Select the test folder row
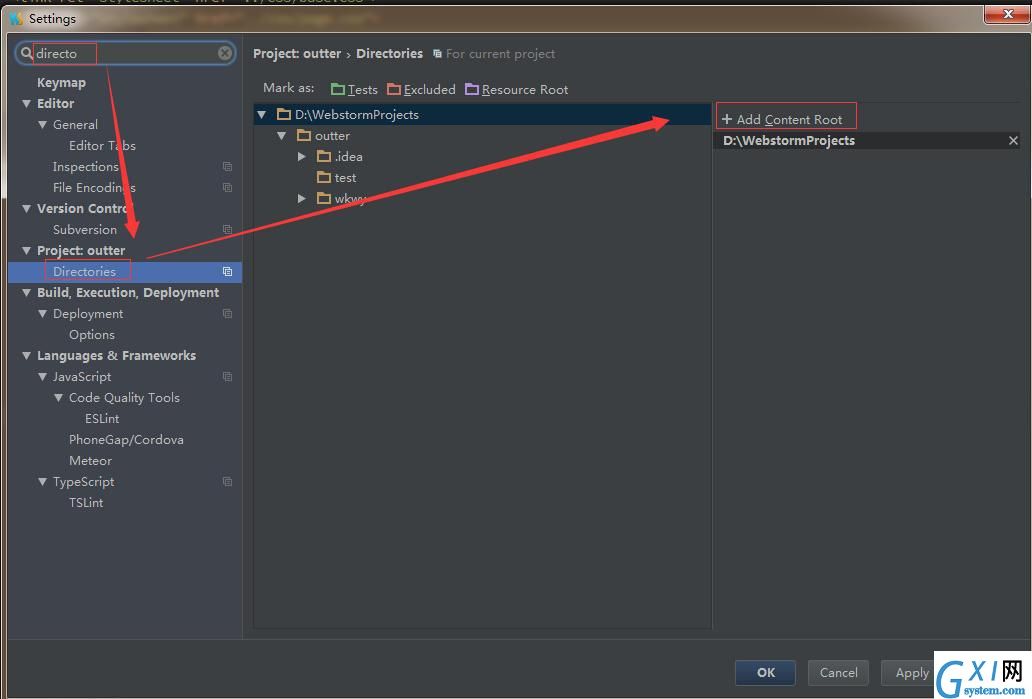This screenshot has height=699, width=1032. 482,178
